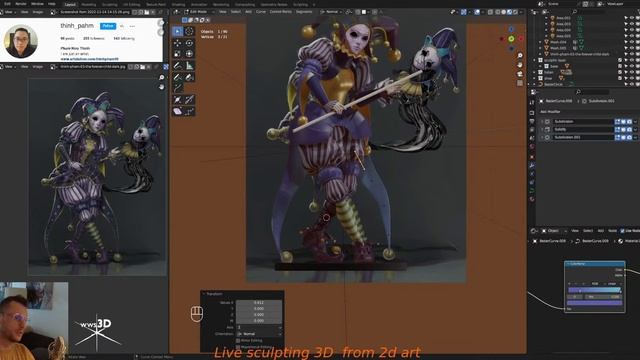Click the pan hand in lower image editor
This screenshot has width=640, height=360.
[162, 87]
